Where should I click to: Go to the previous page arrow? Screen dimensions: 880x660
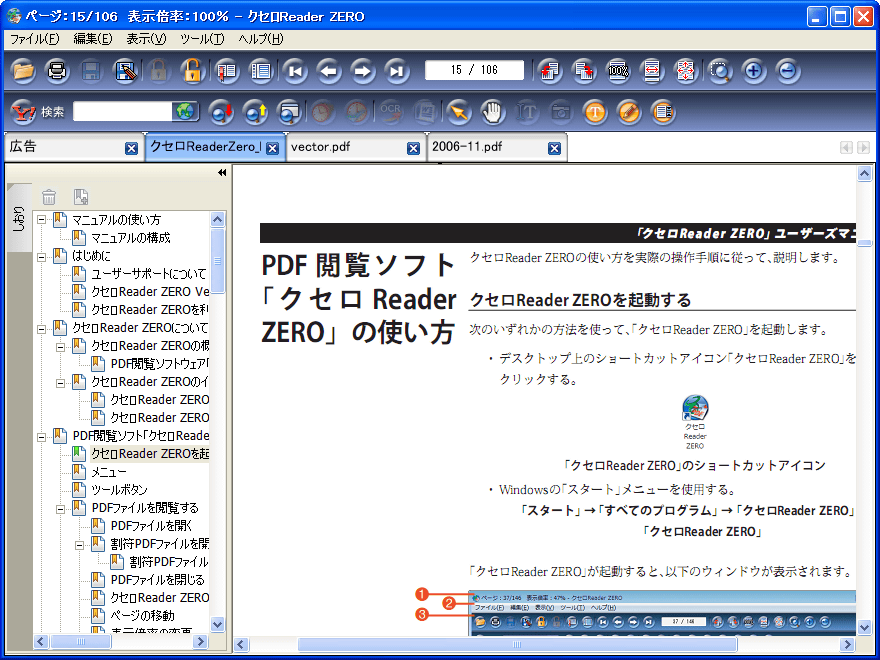pyautogui.click(x=329, y=71)
